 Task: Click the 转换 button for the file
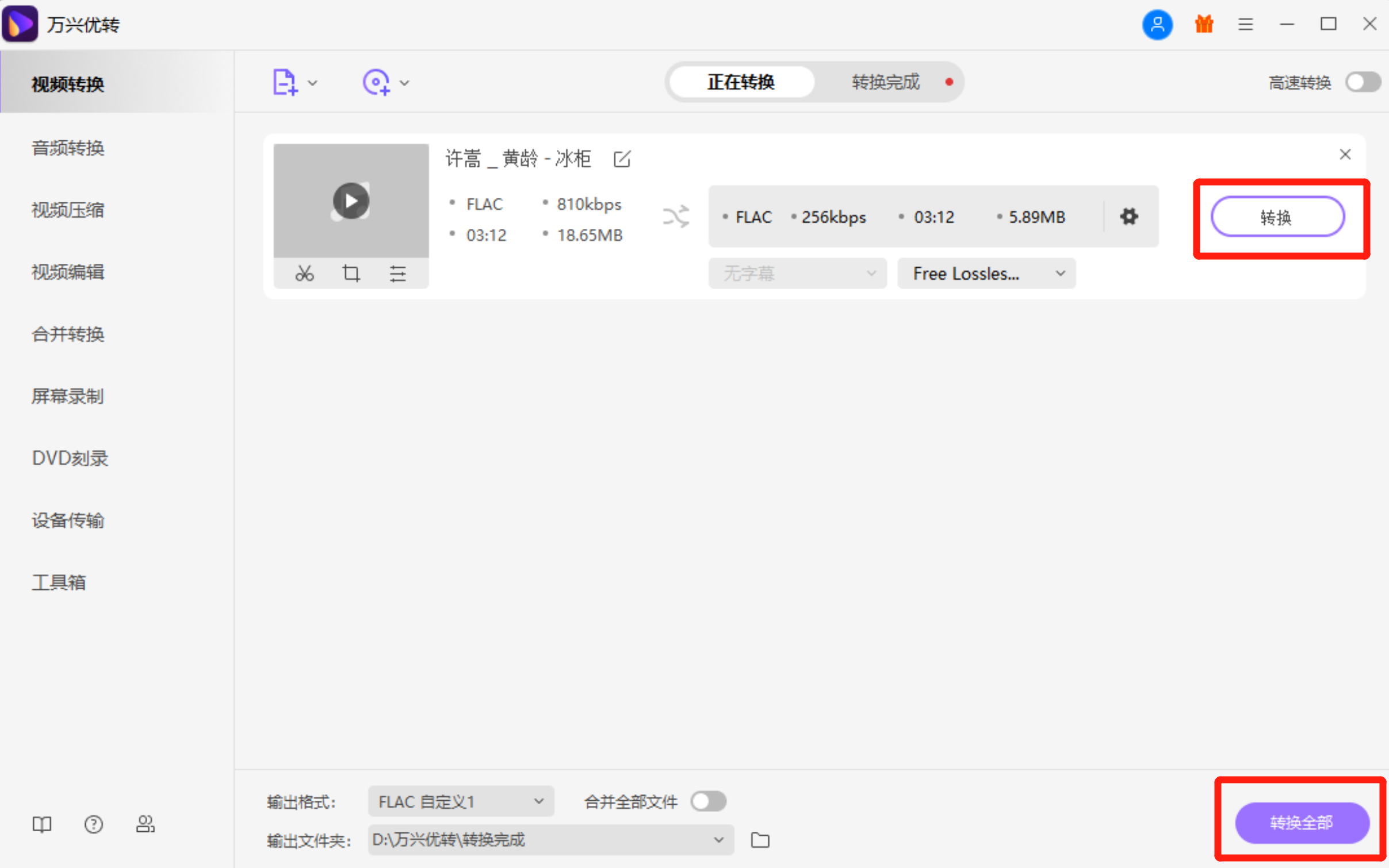click(1278, 217)
